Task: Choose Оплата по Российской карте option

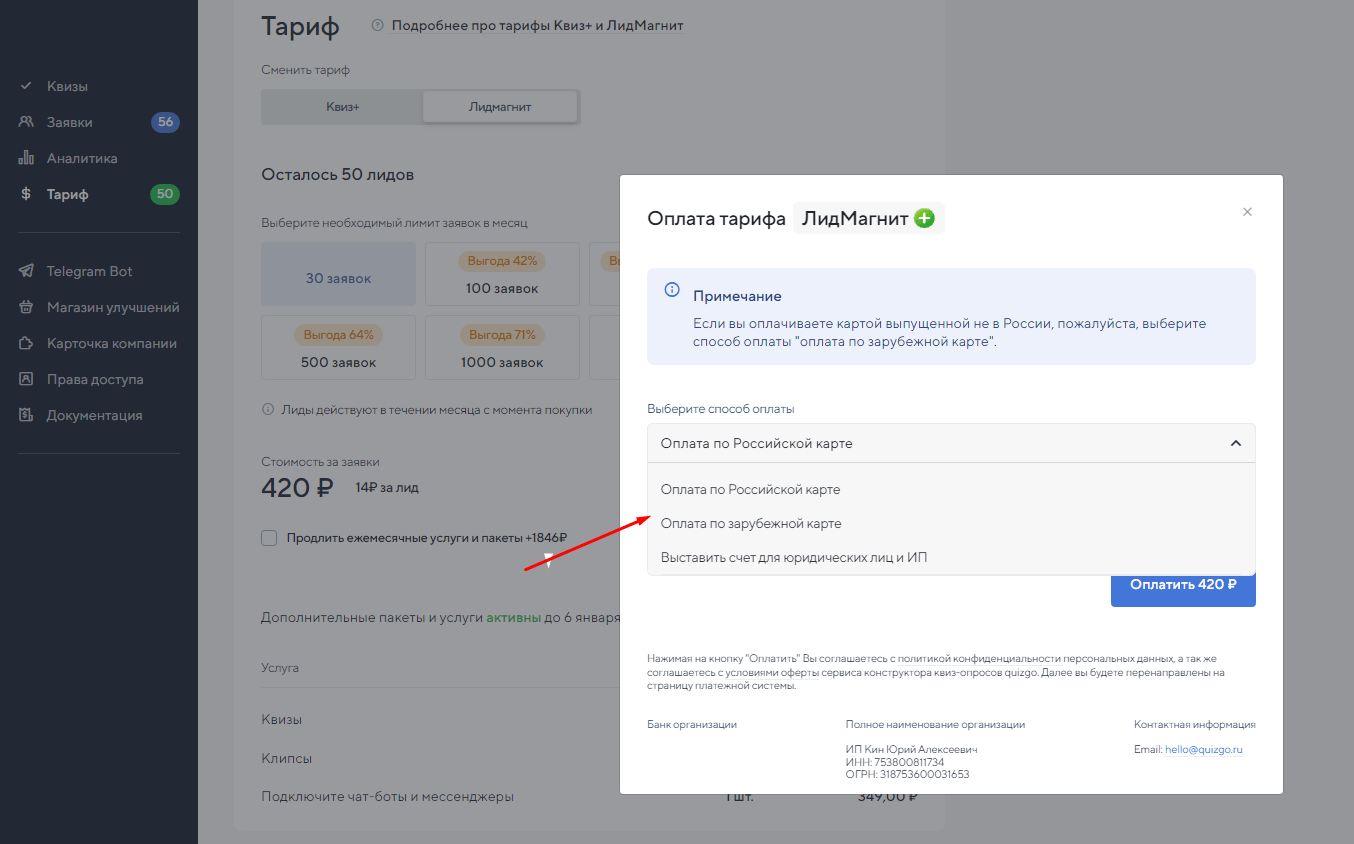Action: click(951, 490)
